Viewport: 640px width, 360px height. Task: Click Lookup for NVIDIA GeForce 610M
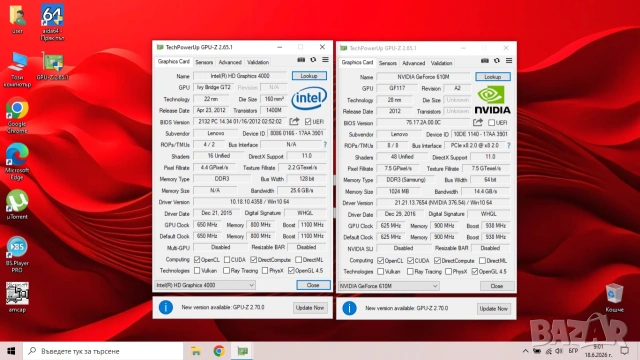pos(493,77)
